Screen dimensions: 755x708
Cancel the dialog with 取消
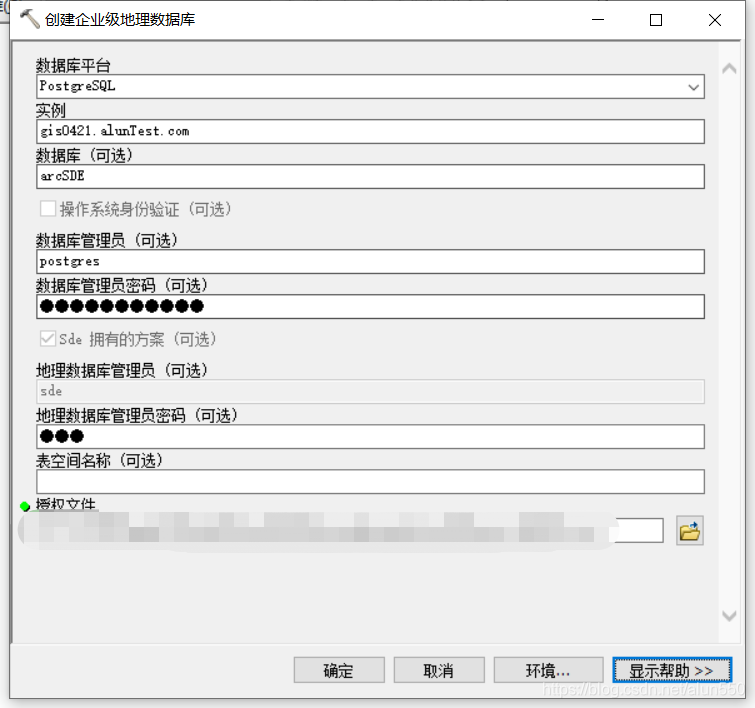439,670
